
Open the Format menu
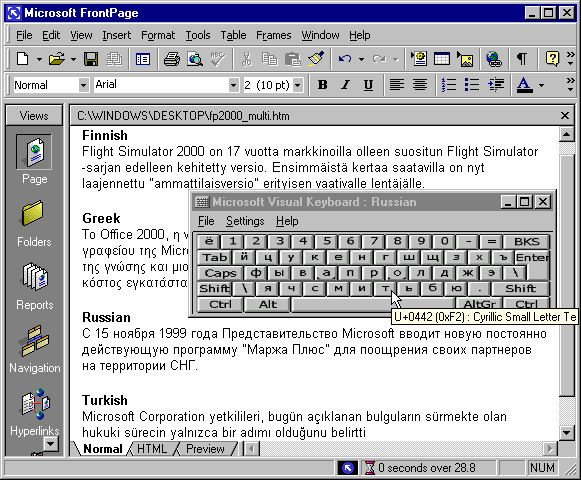point(158,35)
